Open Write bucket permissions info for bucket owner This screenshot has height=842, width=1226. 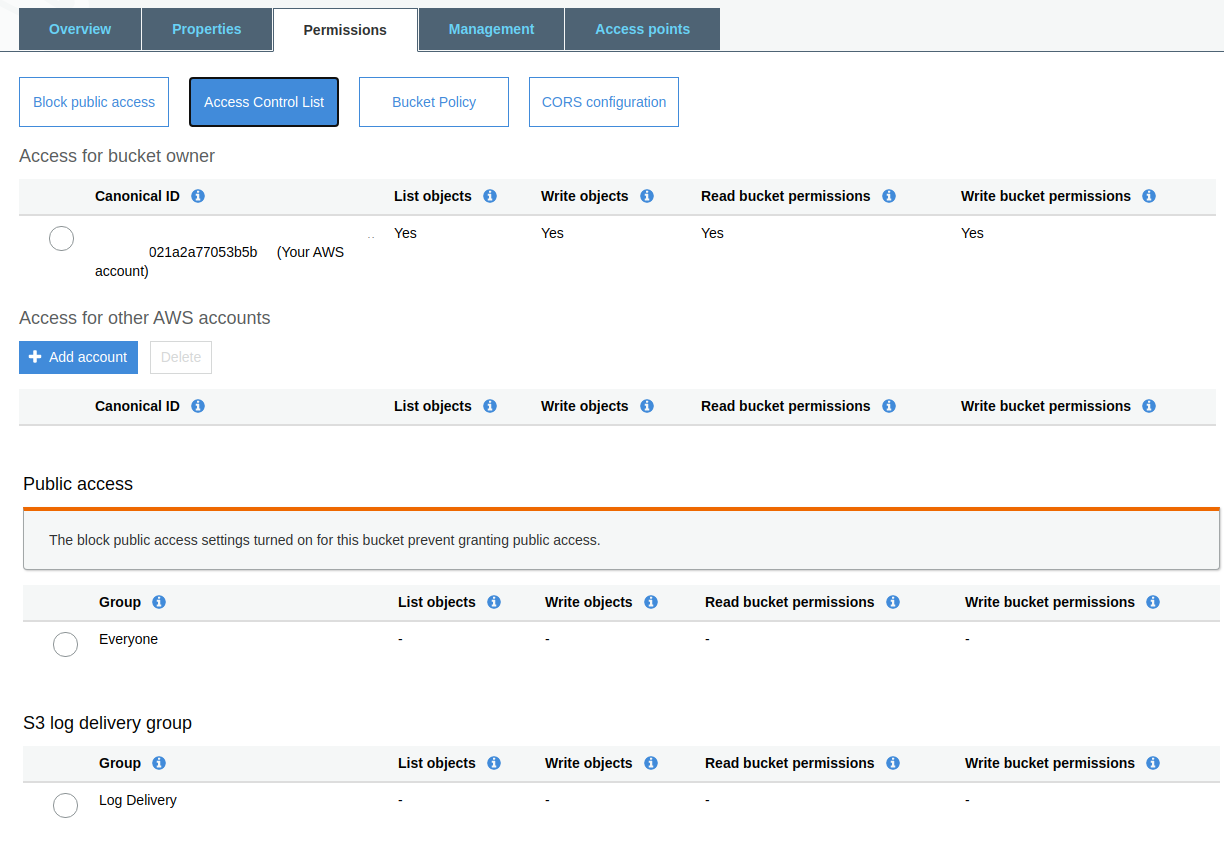(x=1148, y=196)
